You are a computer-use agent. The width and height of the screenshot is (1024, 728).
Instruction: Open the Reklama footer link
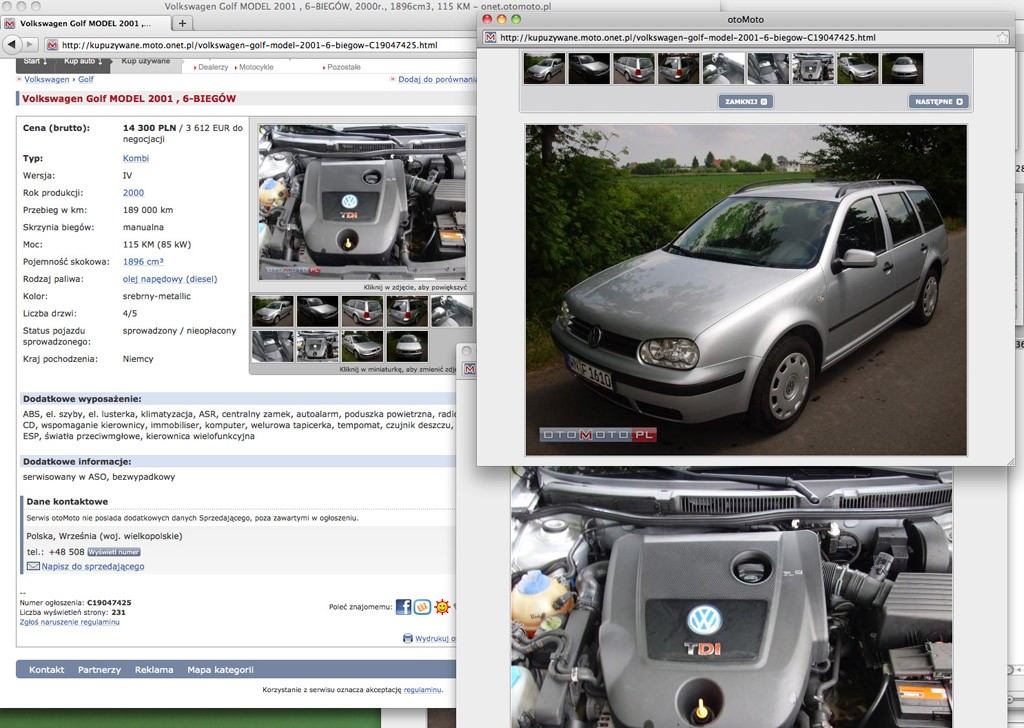point(154,669)
